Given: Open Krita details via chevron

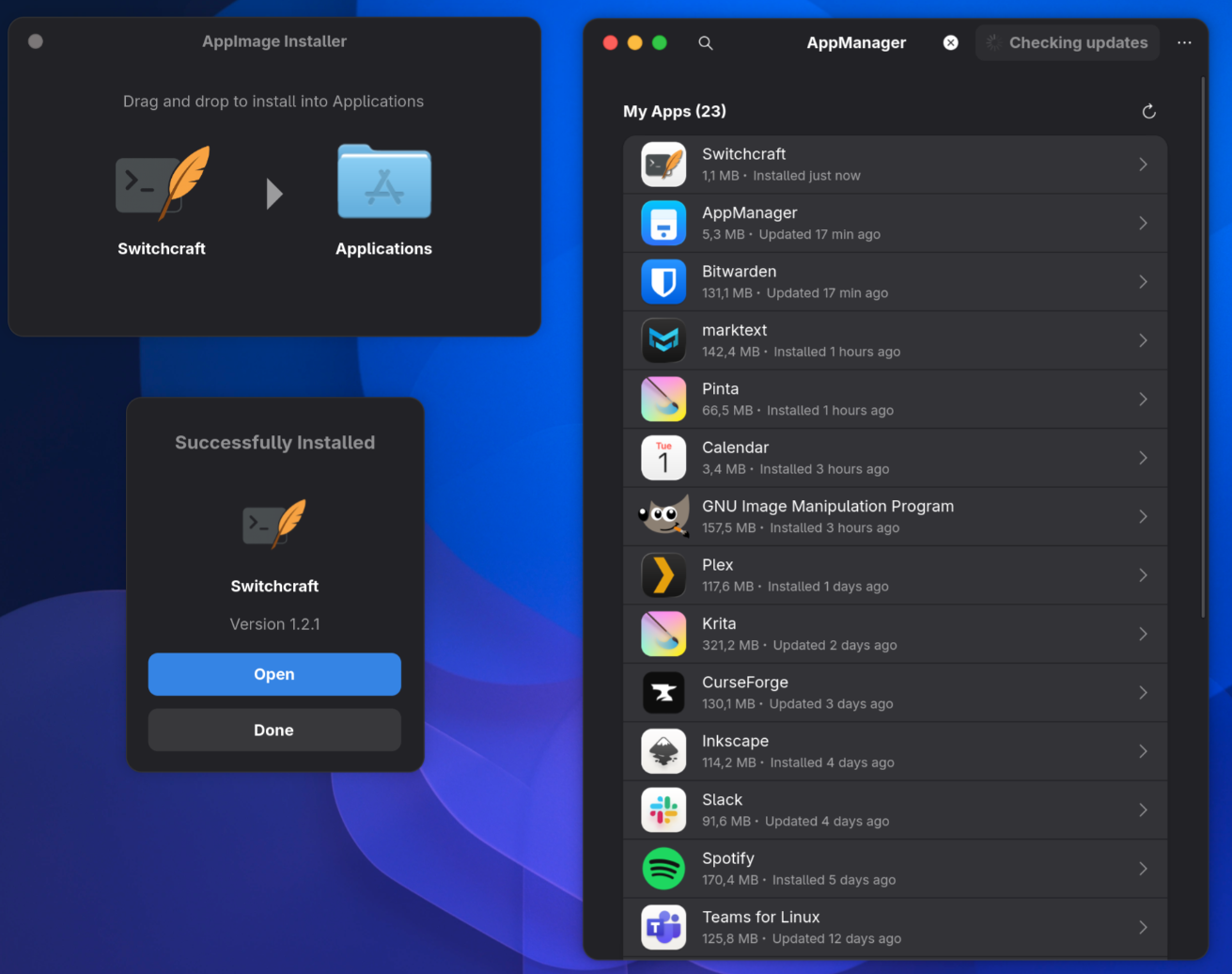Looking at the screenshot, I should 1143,634.
